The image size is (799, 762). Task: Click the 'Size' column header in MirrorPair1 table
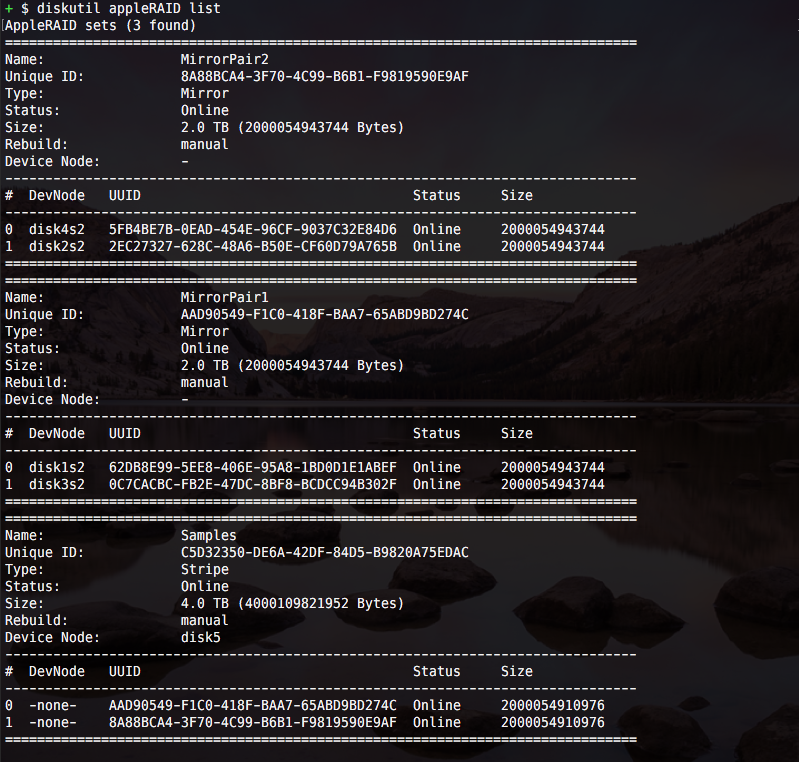pos(517,434)
